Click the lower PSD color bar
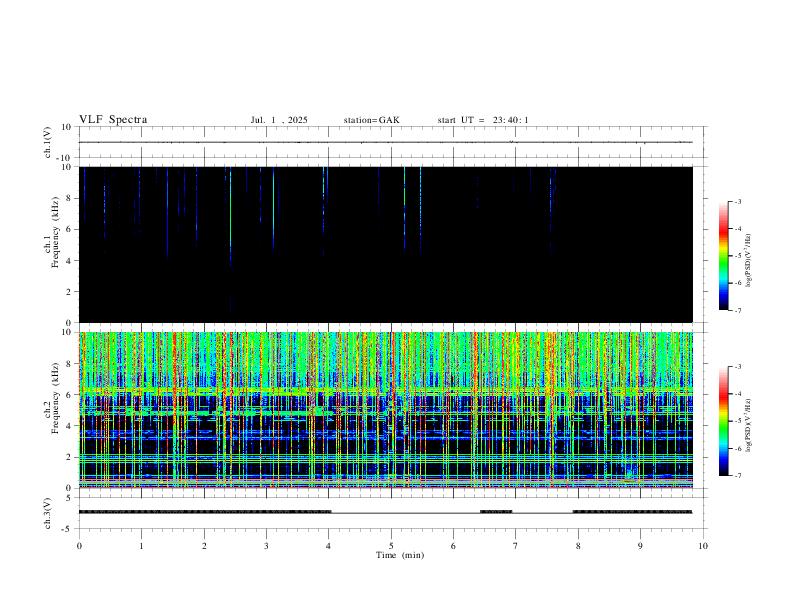Screen dimensions: 792x612 pyautogui.click(x=723, y=421)
